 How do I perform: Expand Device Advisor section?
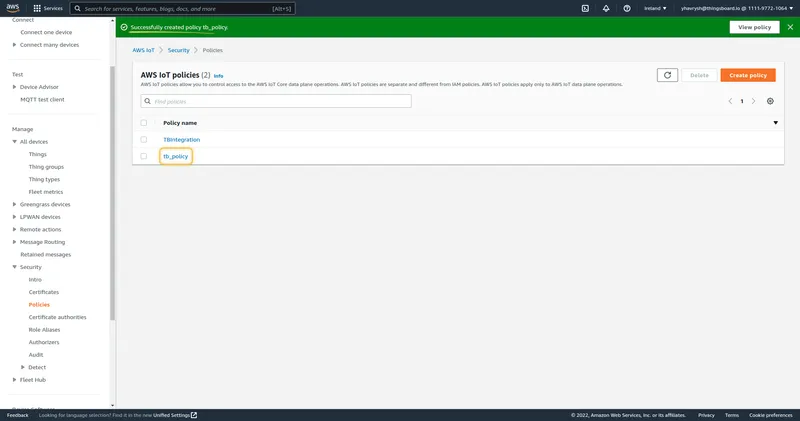coord(14,87)
